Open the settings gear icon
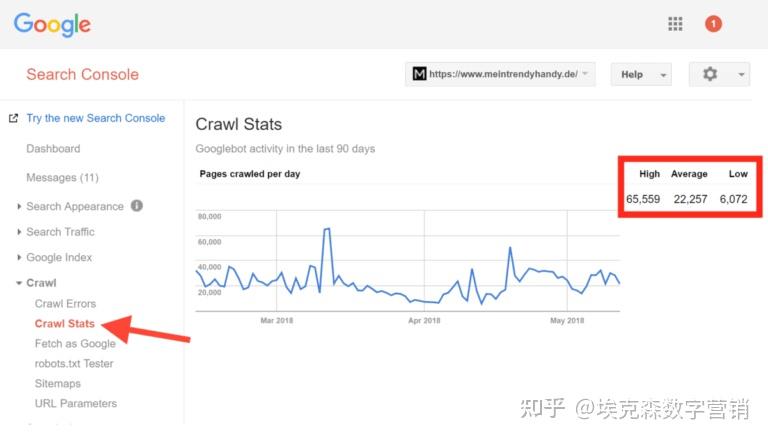Viewport: 768px width, 440px height. coord(710,74)
